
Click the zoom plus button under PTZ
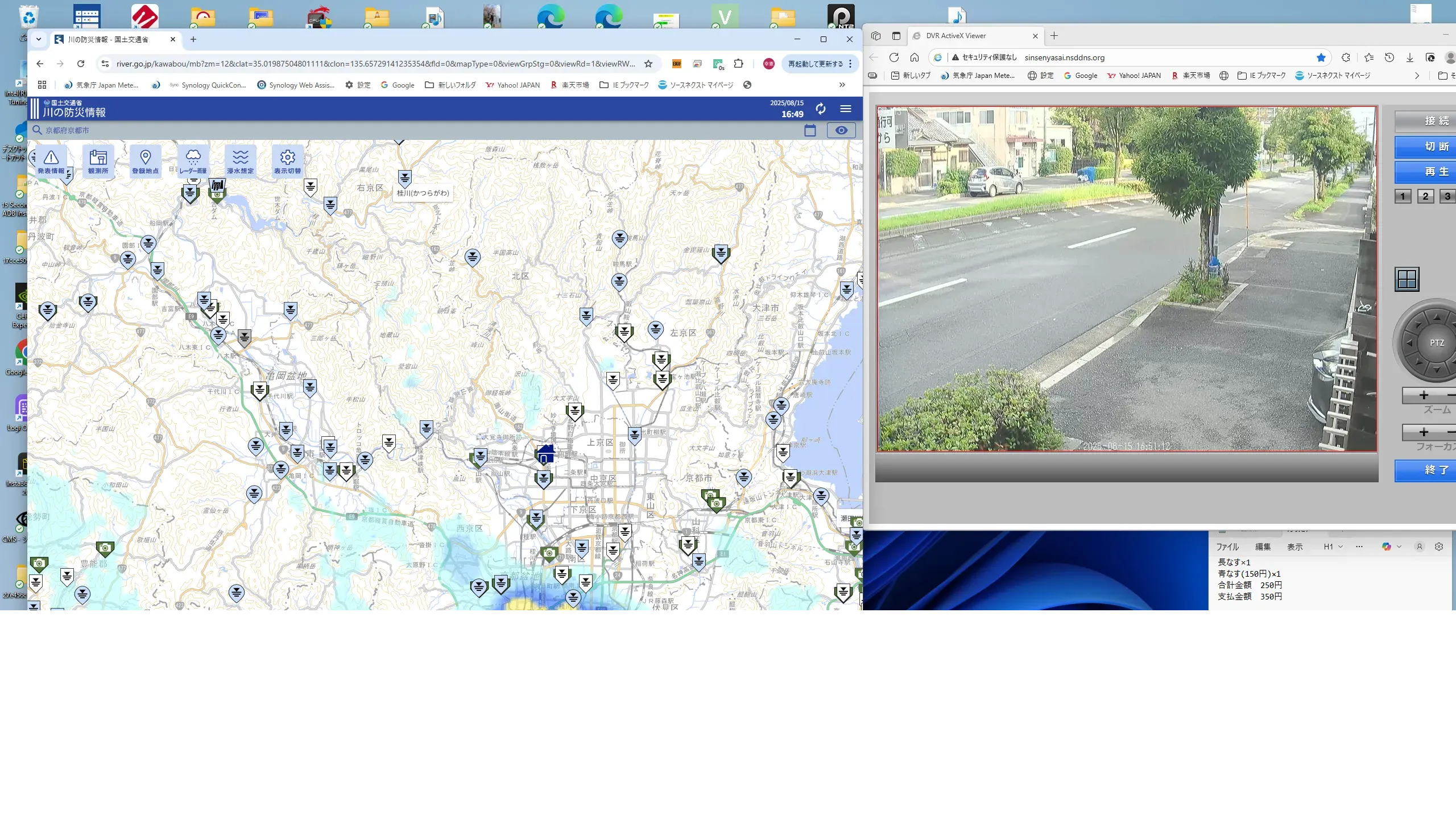coord(1424,395)
